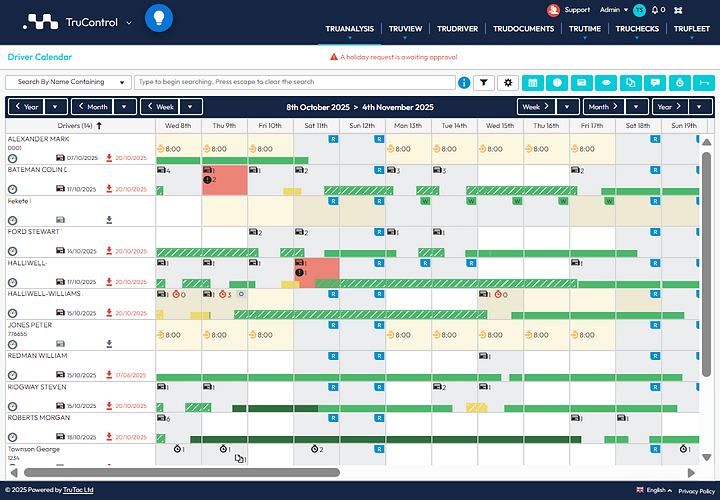Open the TRUTIME menu
This screenshot has height=500, width=720.
tap(585, 29)
